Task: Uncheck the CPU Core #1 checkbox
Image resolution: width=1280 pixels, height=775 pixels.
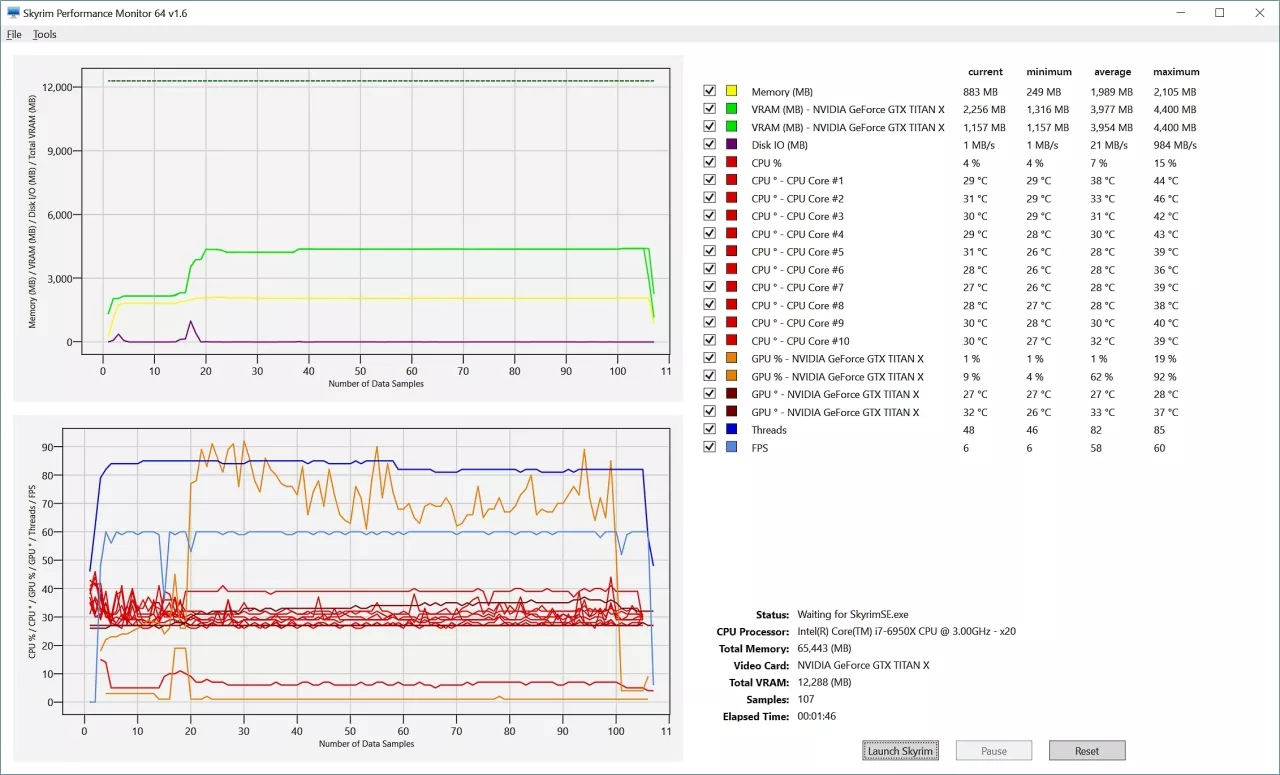Action: click(710, 181)
